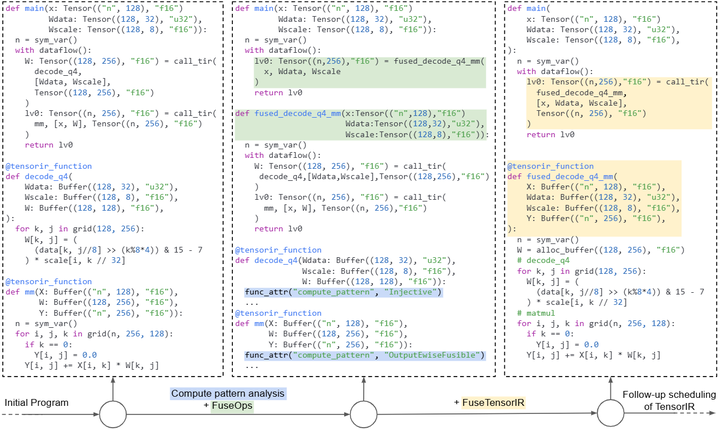The width and height of the screenshot is (720, 430).
Task: Click 'Y[i, j] = 0.0' in left panel
Action: pos(65,355)
